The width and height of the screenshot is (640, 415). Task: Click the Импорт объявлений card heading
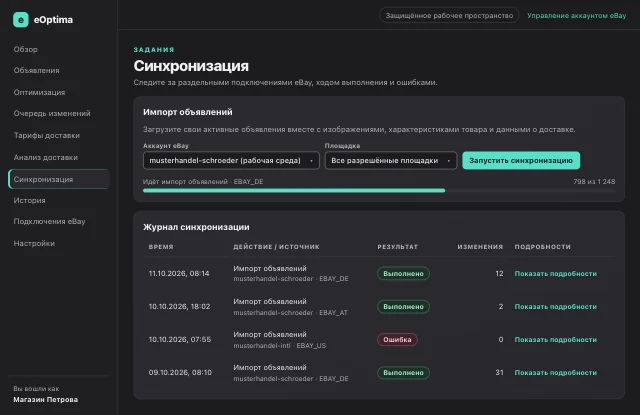[x=187, y=112]
